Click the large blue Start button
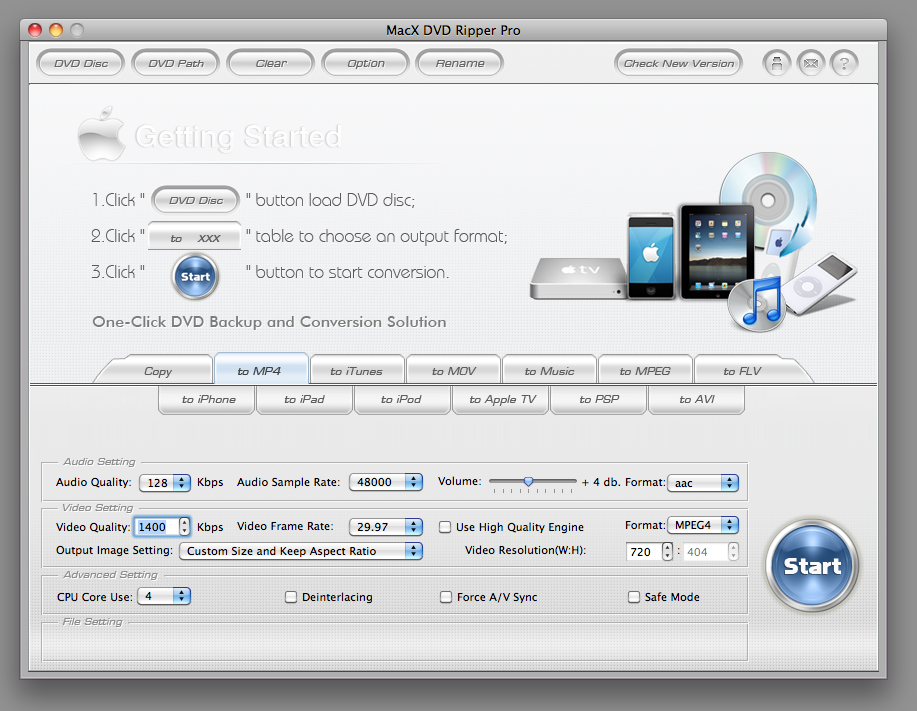 point(812,565)
